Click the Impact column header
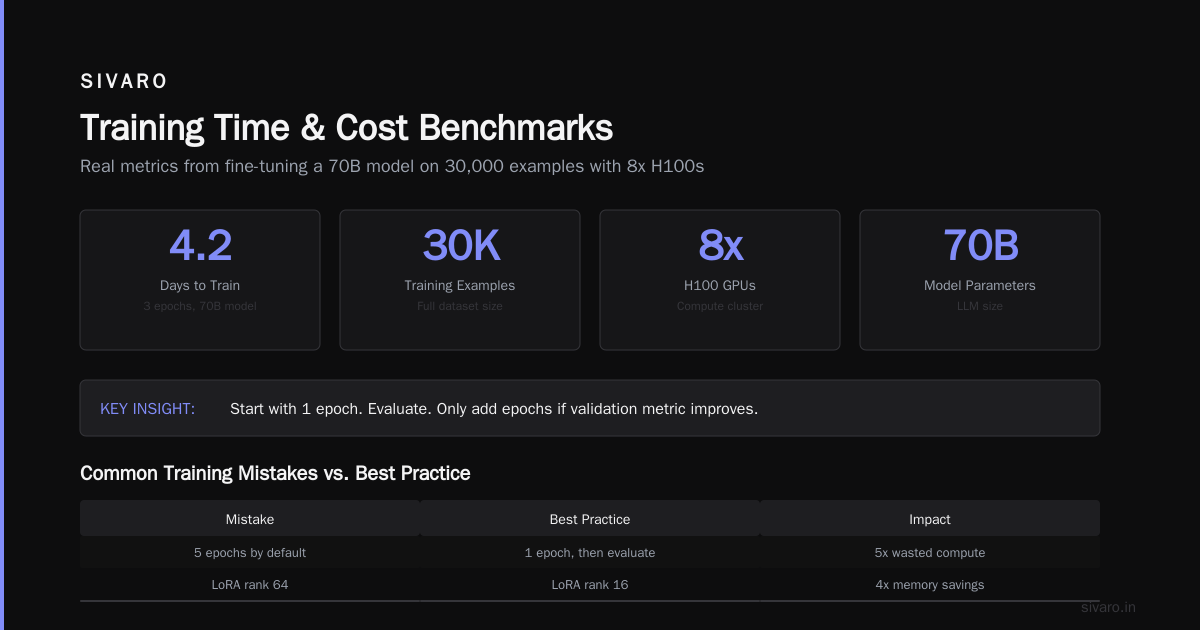Screen dimensions: 1200x630 930,519
